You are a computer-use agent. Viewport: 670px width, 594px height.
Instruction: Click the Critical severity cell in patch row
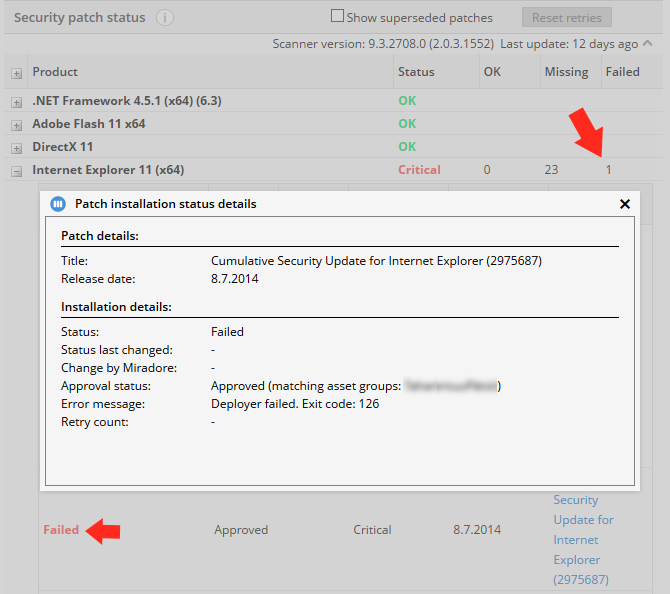click(x=372, y=530)
